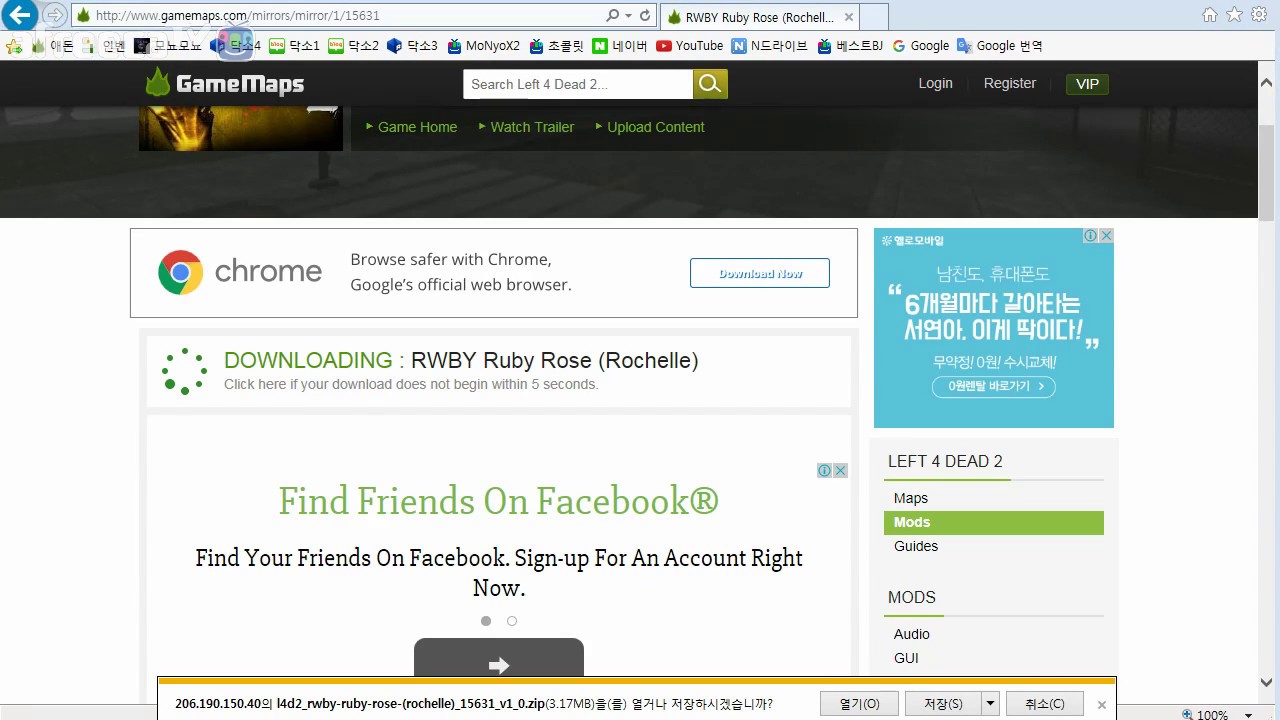Click the 'Find Friends On Facebook' ad headline
The height and width of the screenshot is (720, 1280).
[499, 500]
